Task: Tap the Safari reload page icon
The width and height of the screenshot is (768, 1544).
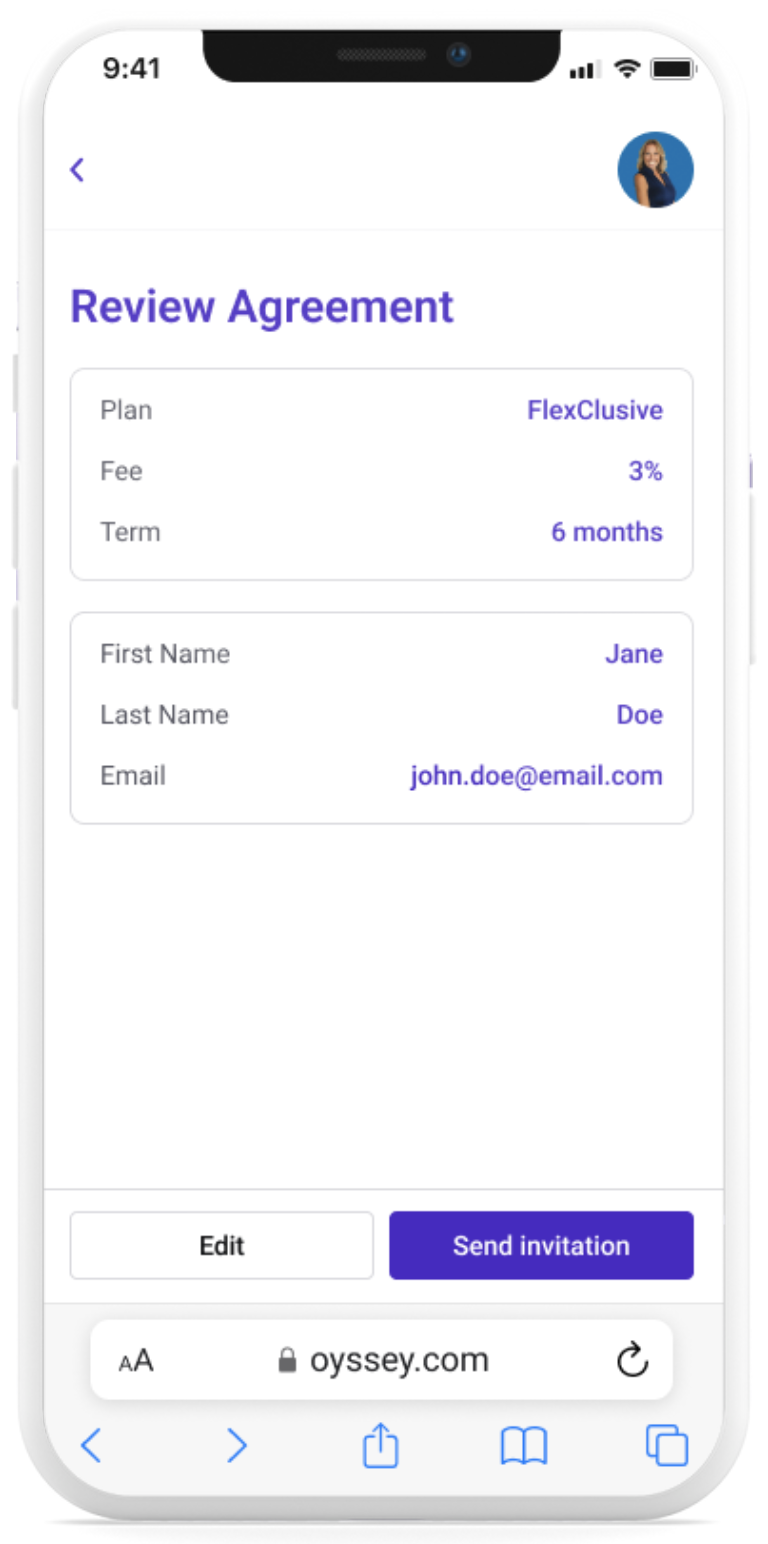Action: (x=632, y=1360)
